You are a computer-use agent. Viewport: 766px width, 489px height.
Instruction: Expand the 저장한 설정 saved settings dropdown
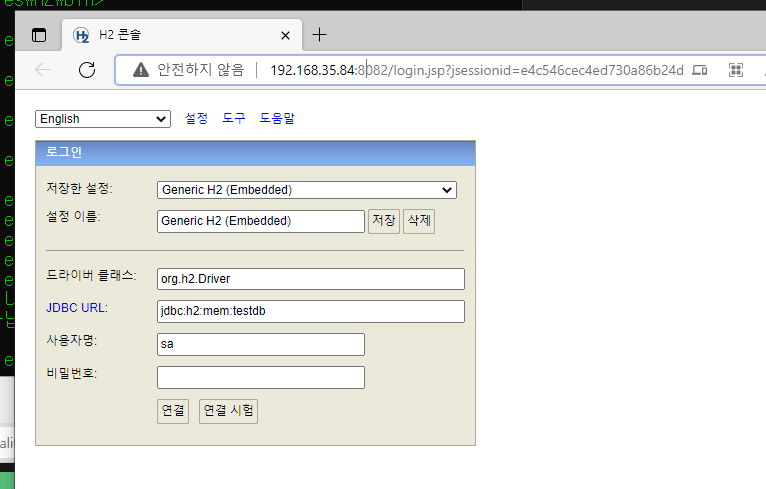pos(306,190)
